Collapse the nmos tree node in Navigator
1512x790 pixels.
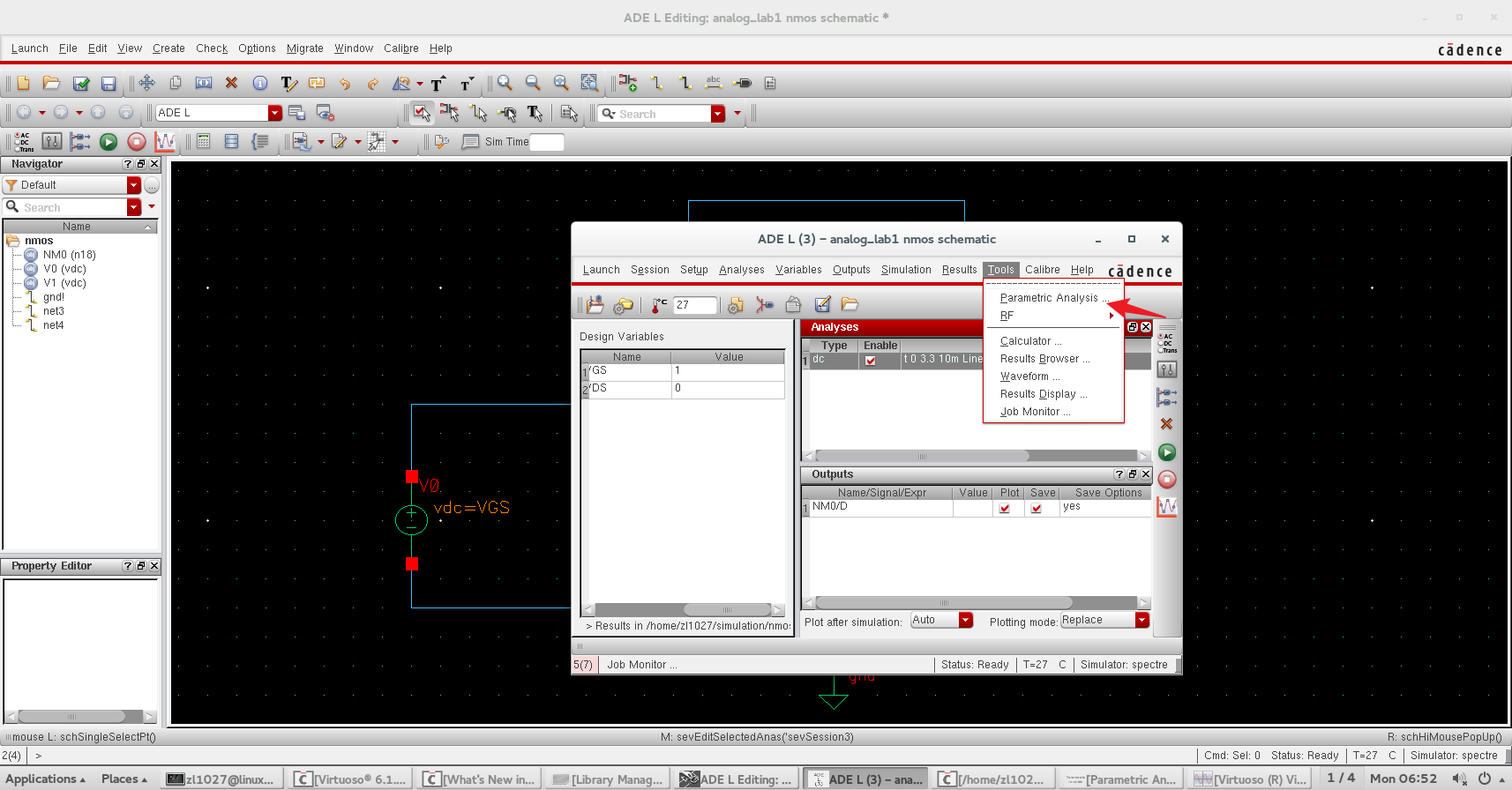[12, 241]
